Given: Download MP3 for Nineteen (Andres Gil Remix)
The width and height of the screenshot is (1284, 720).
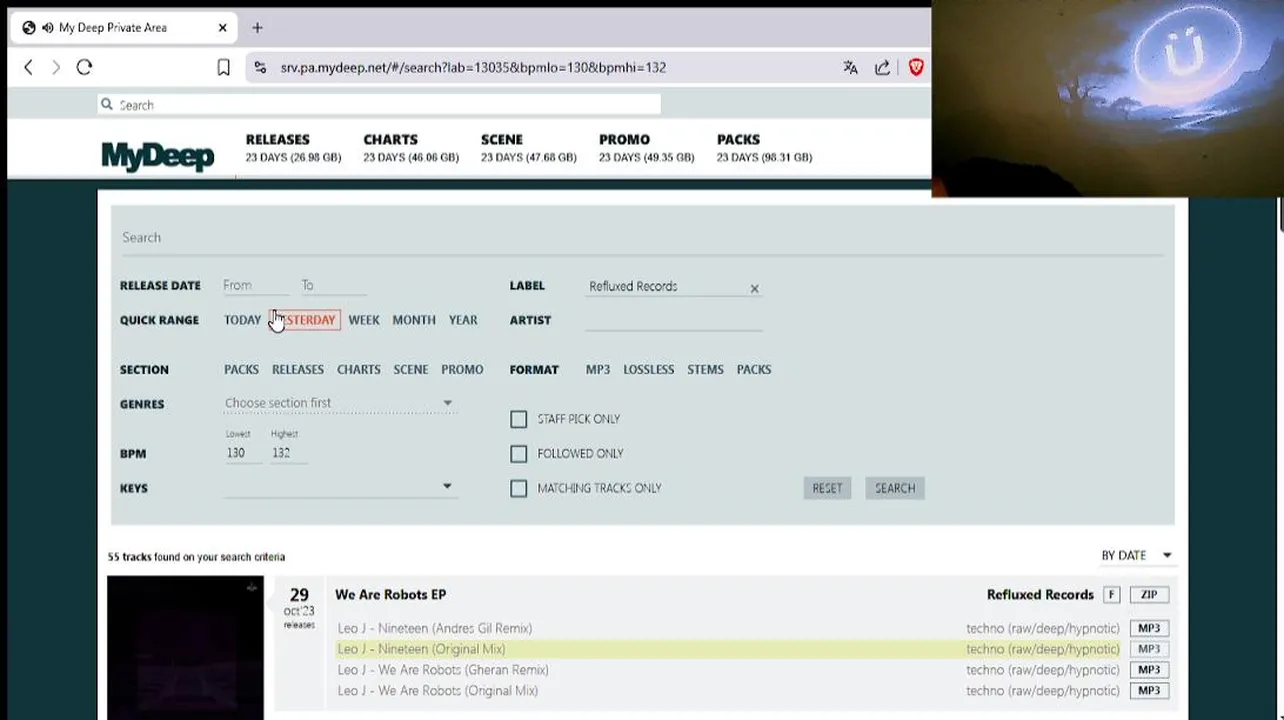Looking at the screenshot, I should 1149,628.
